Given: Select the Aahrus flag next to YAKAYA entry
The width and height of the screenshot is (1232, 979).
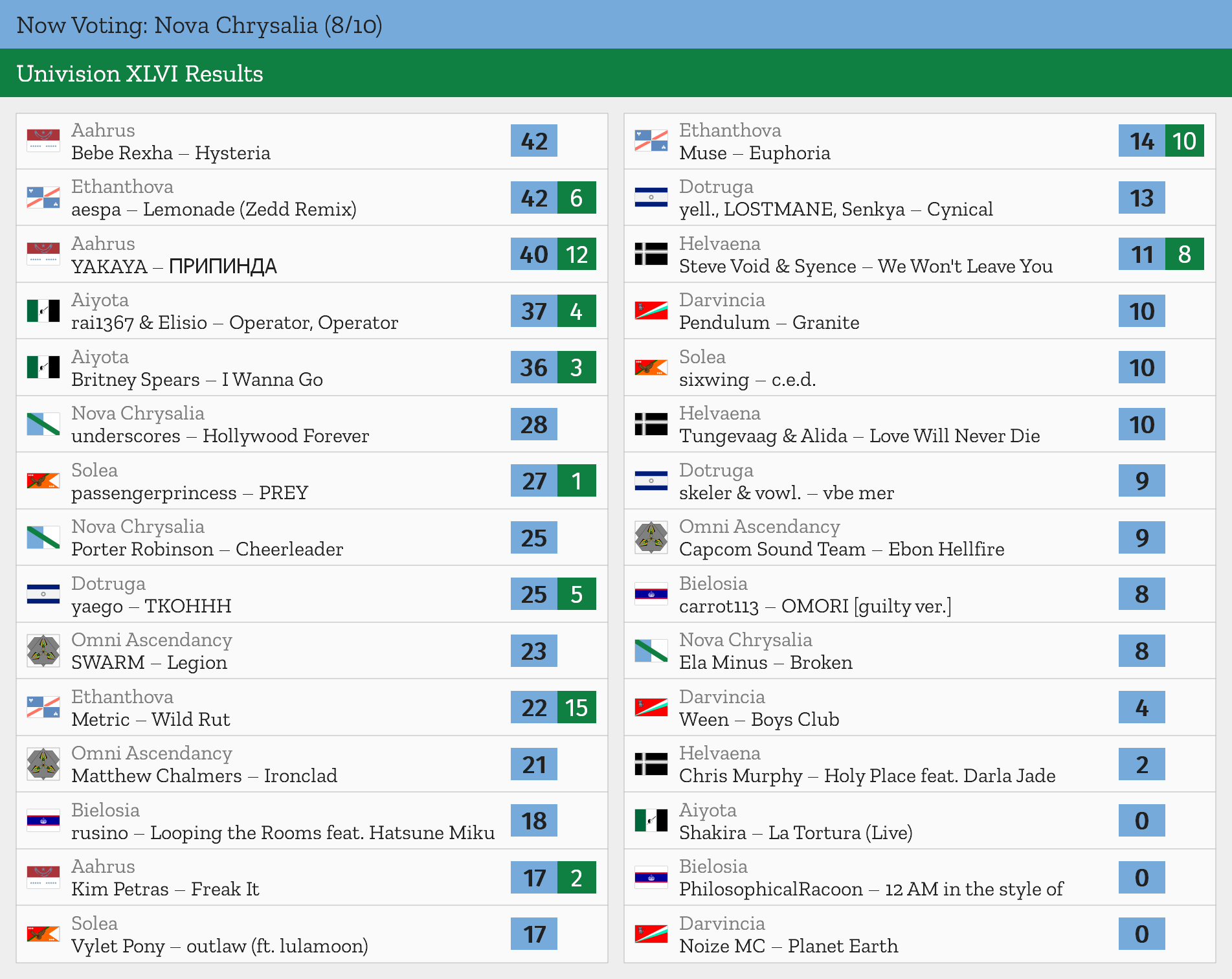Looking at the screenshot, I should 43,254.
